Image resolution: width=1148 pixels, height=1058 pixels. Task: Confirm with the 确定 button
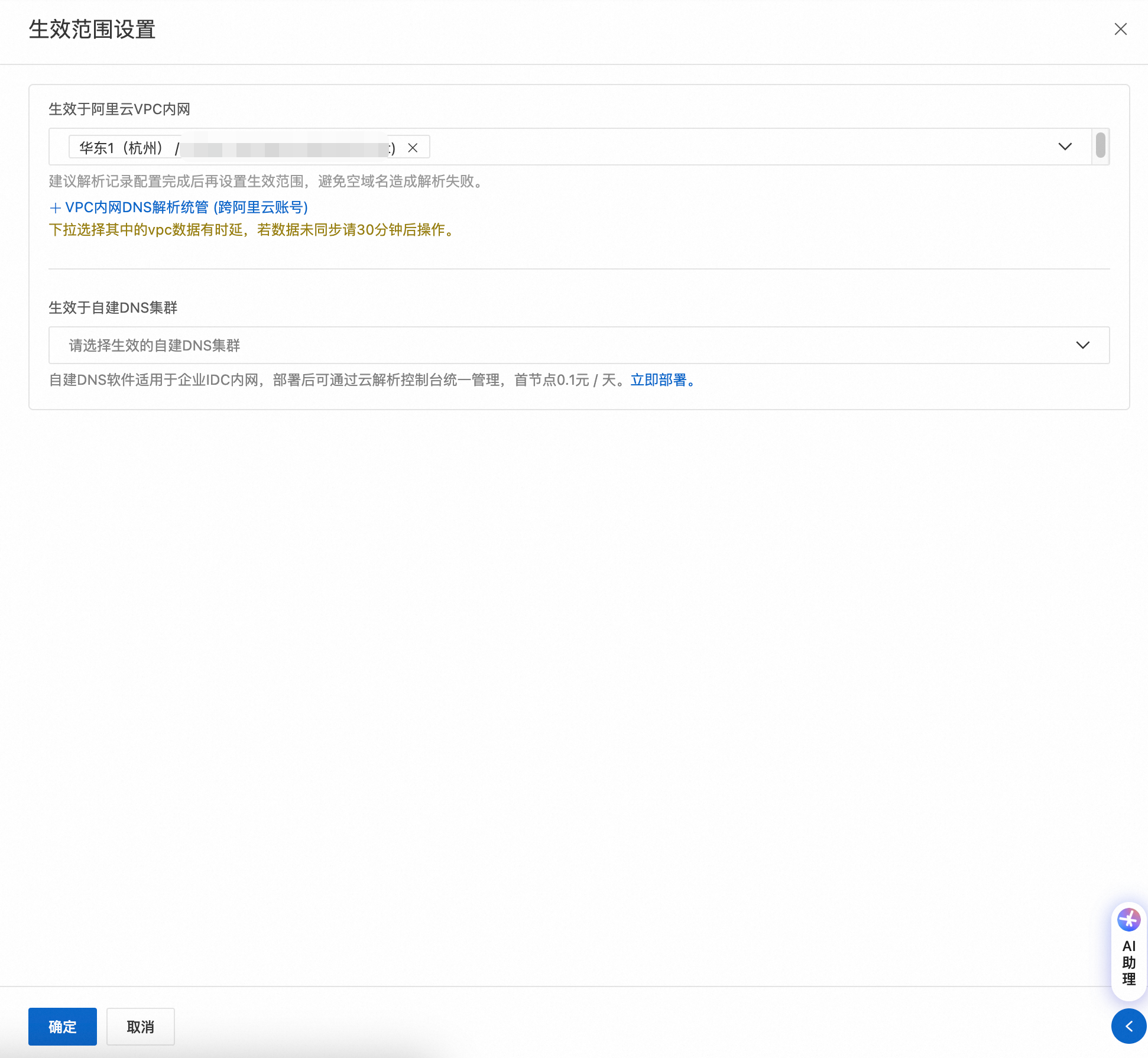click(x=63, y=1027)
